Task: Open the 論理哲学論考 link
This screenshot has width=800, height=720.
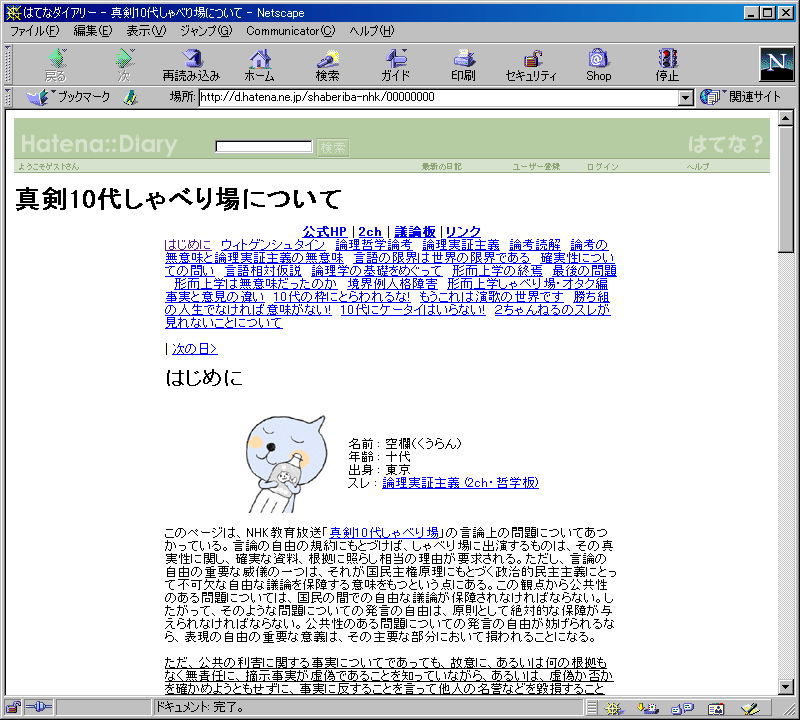Action: 374,245
